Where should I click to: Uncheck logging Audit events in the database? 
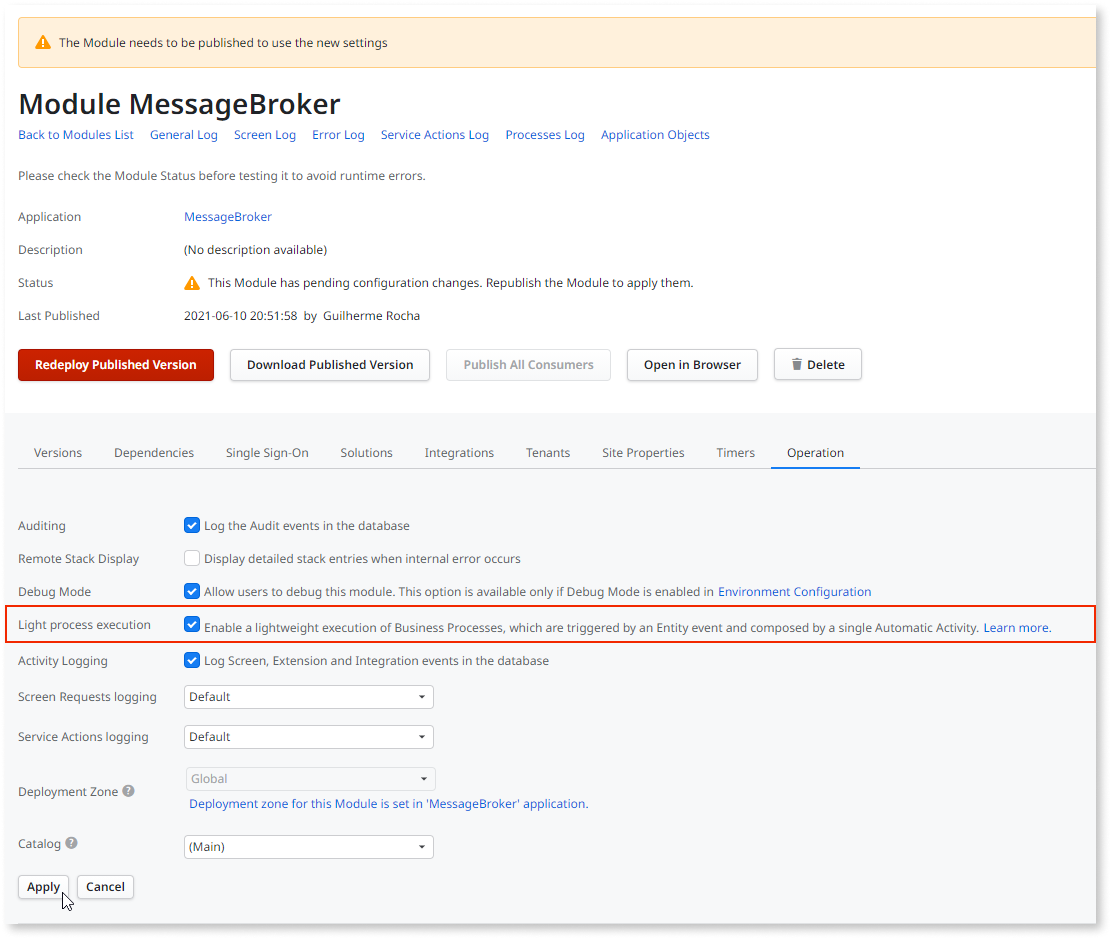(x=191, y=525)
